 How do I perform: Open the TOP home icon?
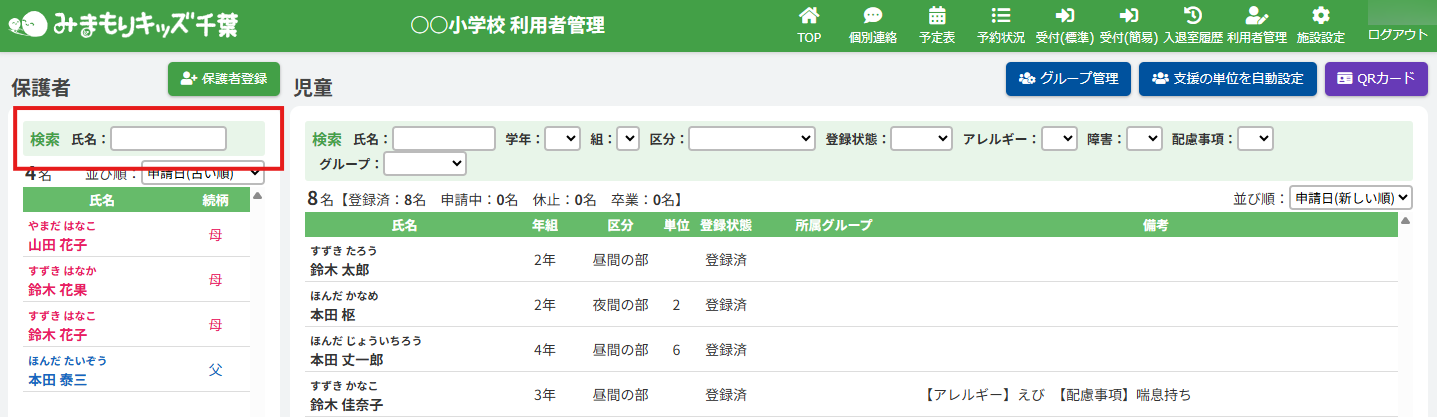809,16
